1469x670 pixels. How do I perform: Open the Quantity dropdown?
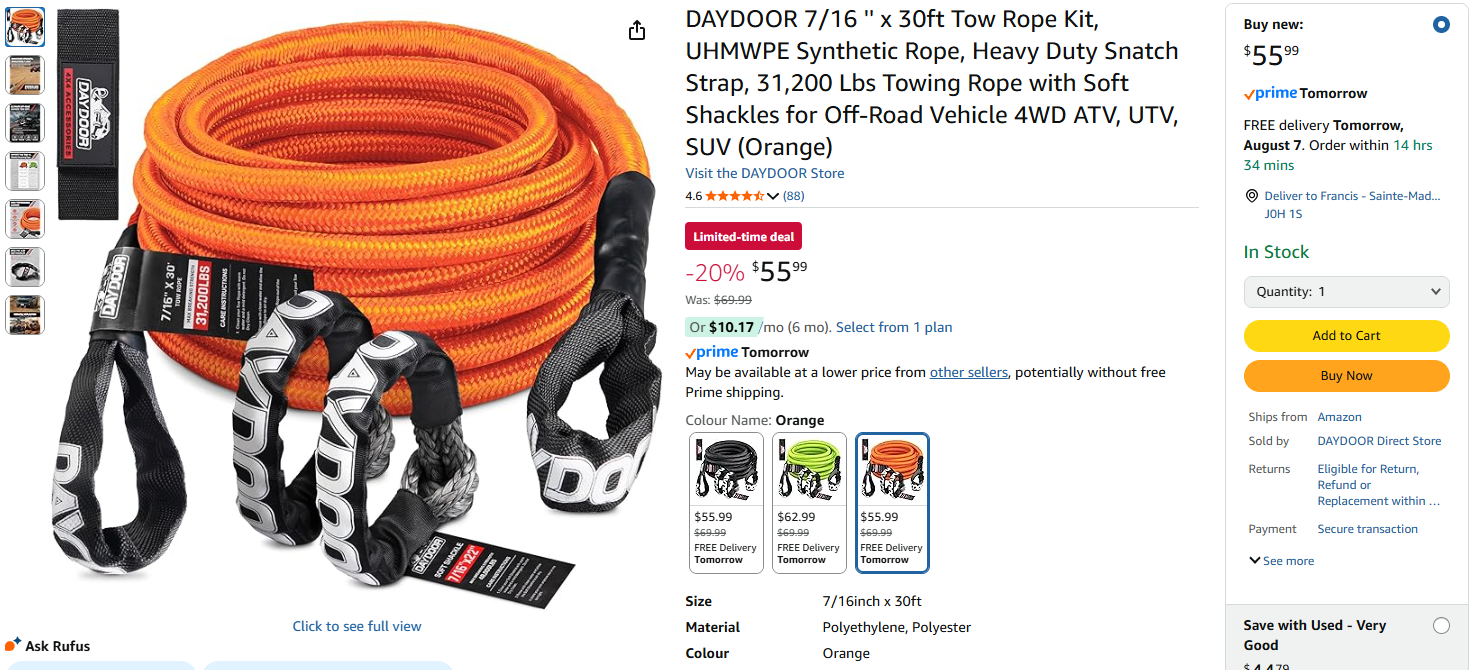pos(1346,292)
